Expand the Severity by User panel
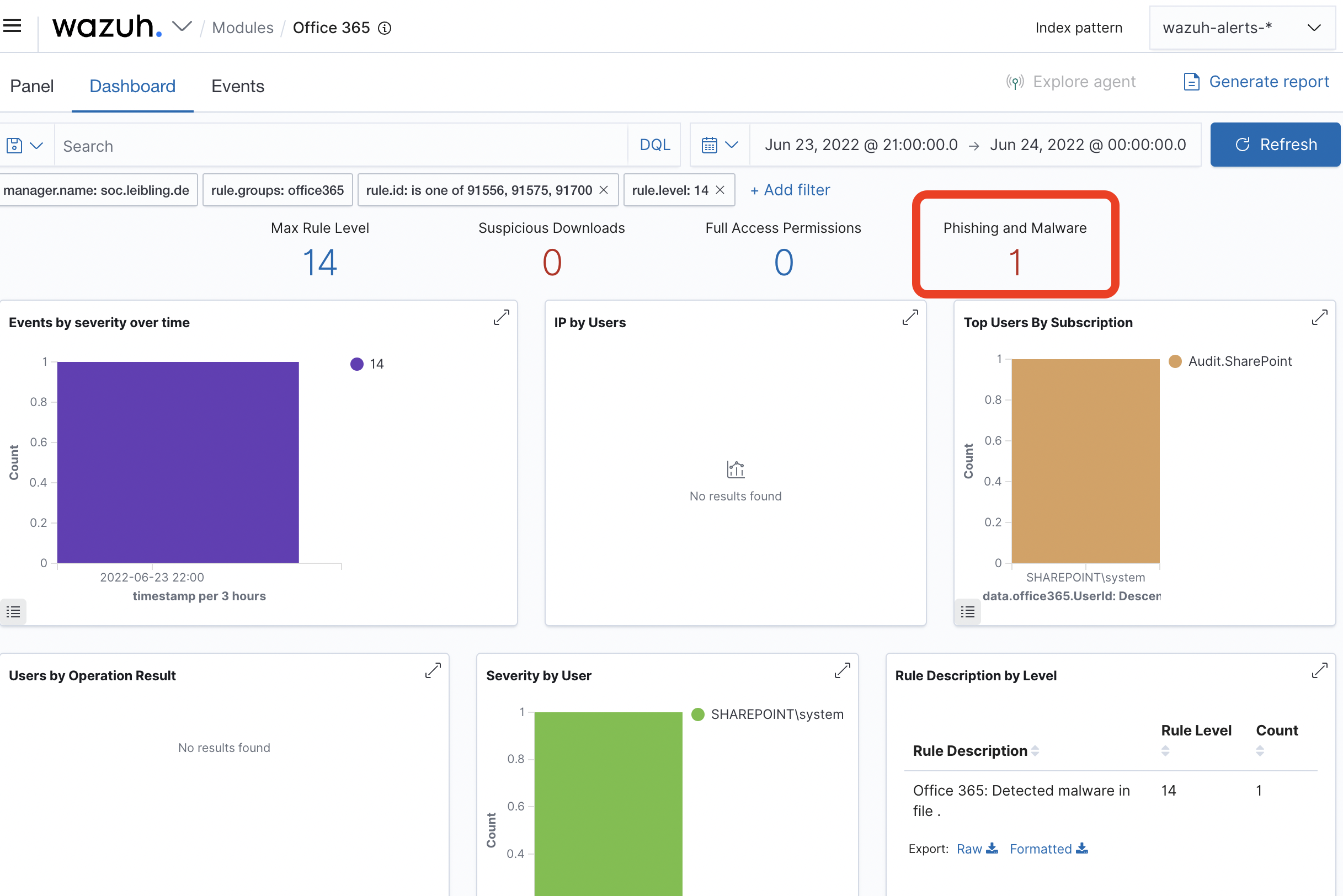1343x896 pixels. pyautogui.click(x=843, y=670)
